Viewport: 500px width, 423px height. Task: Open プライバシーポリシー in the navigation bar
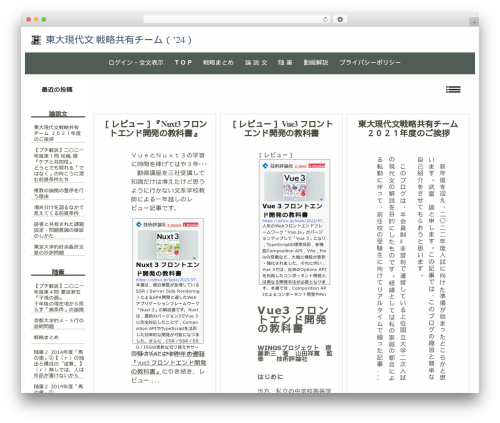pyautogui.click(x=370, y=63)
